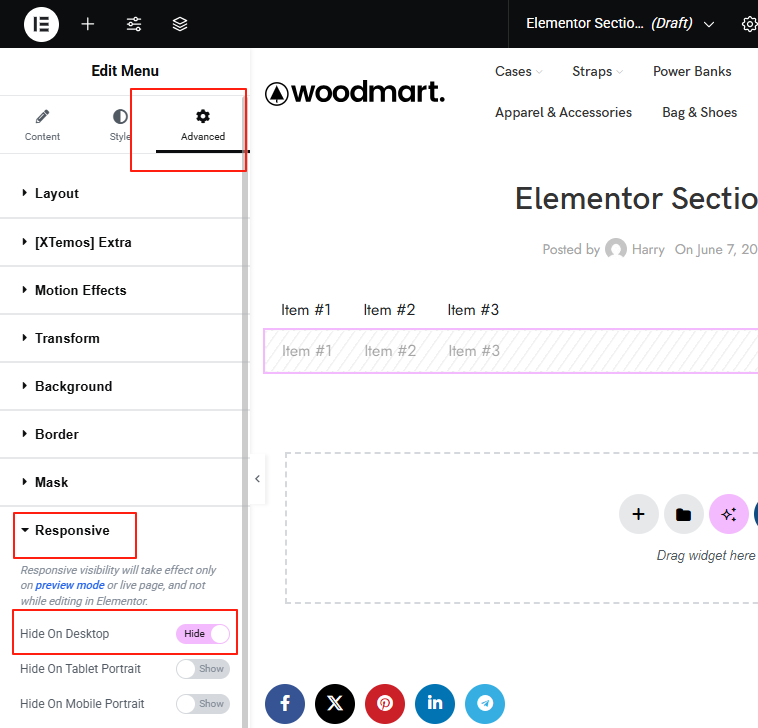Screen dimensions: 758x728
Task: Open the Add Element plus icon
Action: pos(88,24)
